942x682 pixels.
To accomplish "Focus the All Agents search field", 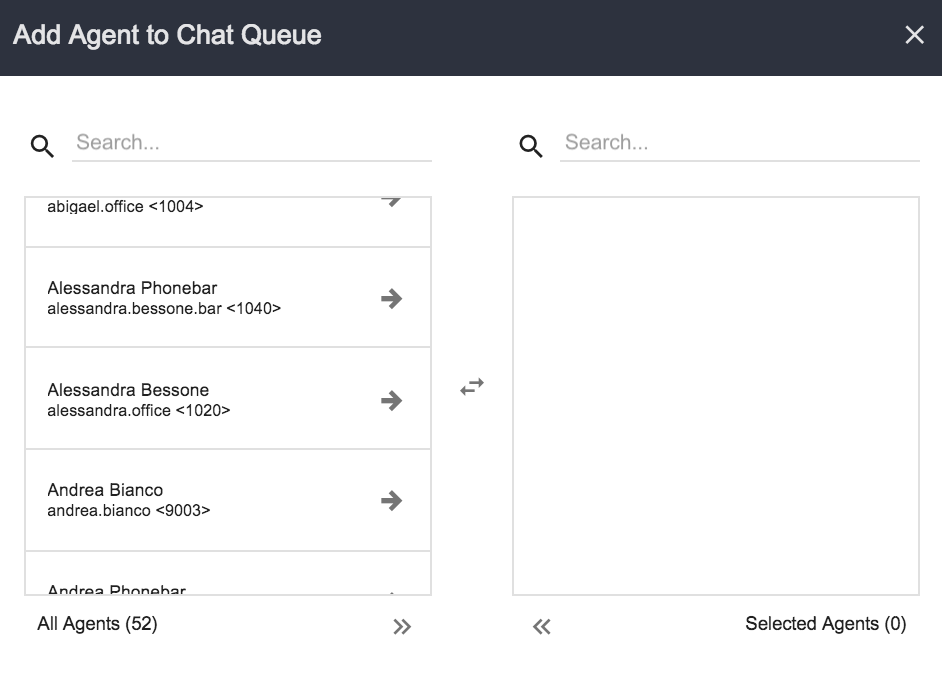I will click(252, 143).
